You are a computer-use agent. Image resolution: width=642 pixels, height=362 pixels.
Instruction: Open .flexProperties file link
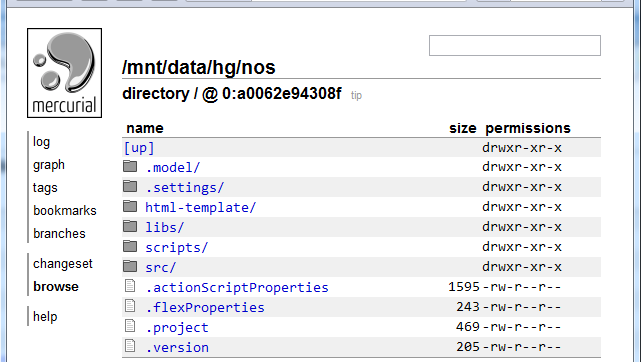[x=205, y=307]
